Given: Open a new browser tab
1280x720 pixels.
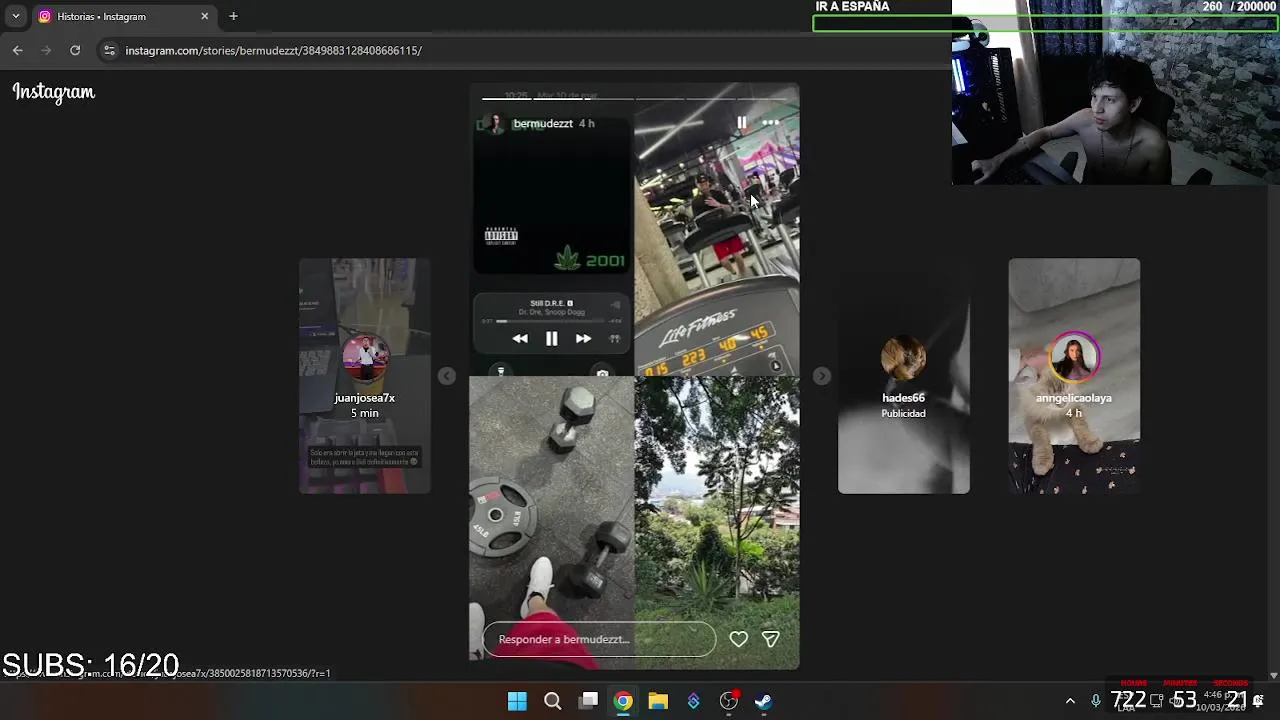Looking at the screenshot, I should [233, 17].
